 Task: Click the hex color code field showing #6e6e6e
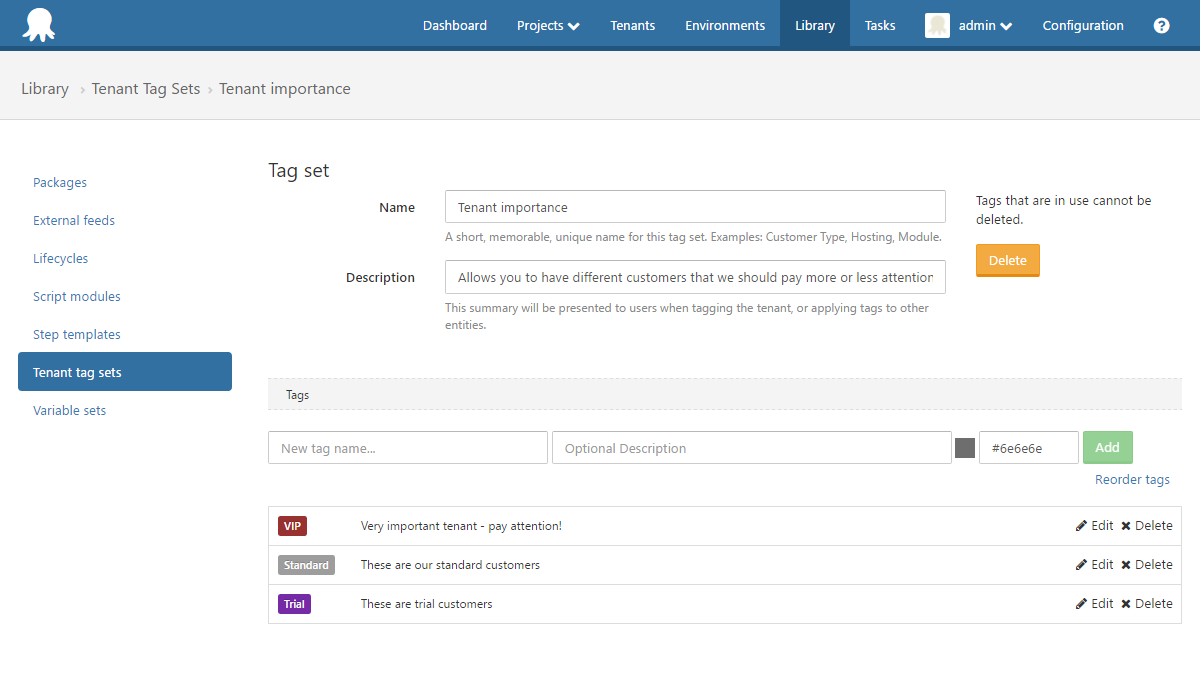click(x=1028, y=447)
